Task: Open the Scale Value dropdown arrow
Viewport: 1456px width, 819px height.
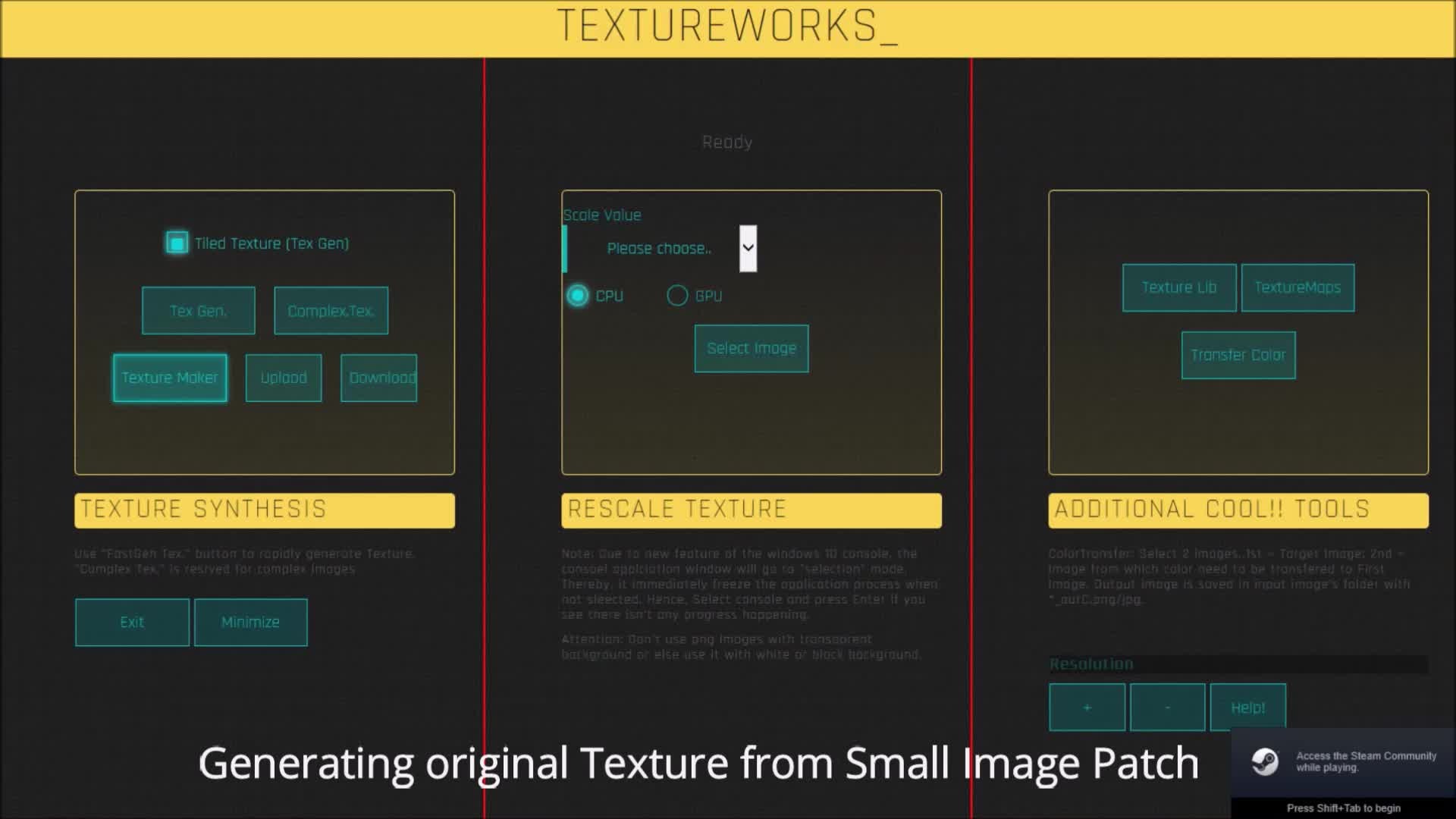Action: [x=748, y=249]
